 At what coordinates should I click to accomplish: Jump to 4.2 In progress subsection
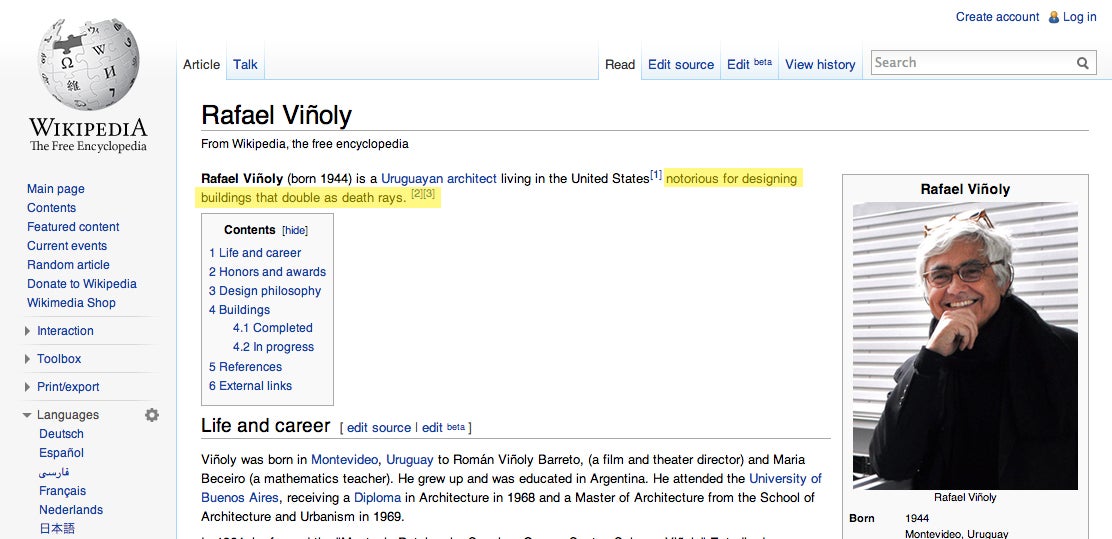tap(273, 348)
